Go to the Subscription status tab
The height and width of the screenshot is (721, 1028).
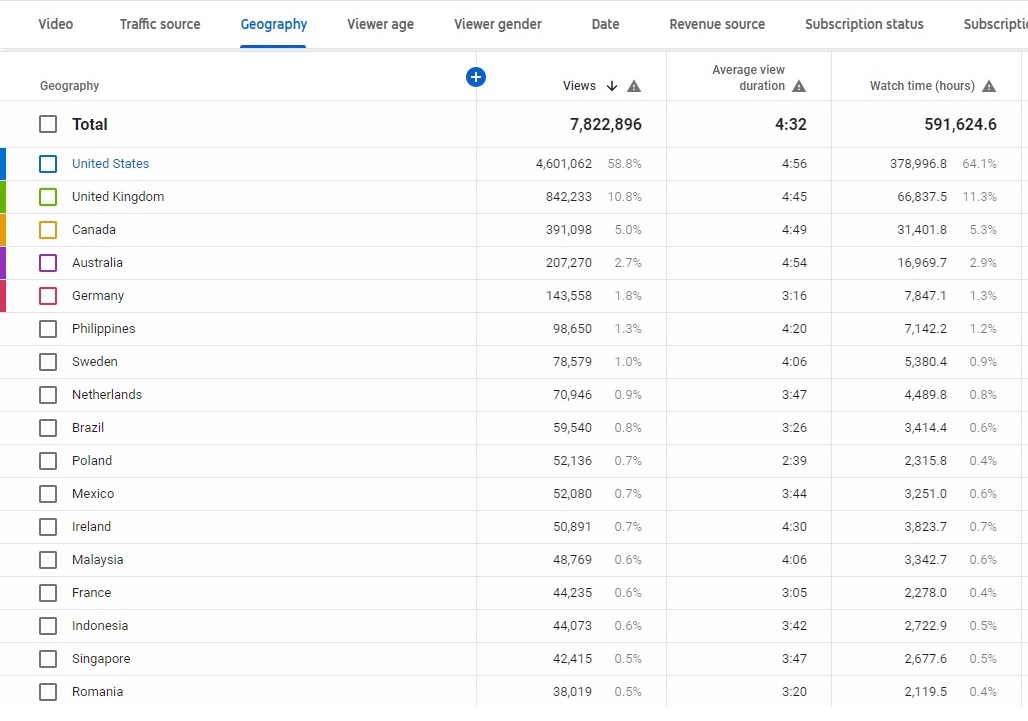pyautogui.click(x=864, y=24)
